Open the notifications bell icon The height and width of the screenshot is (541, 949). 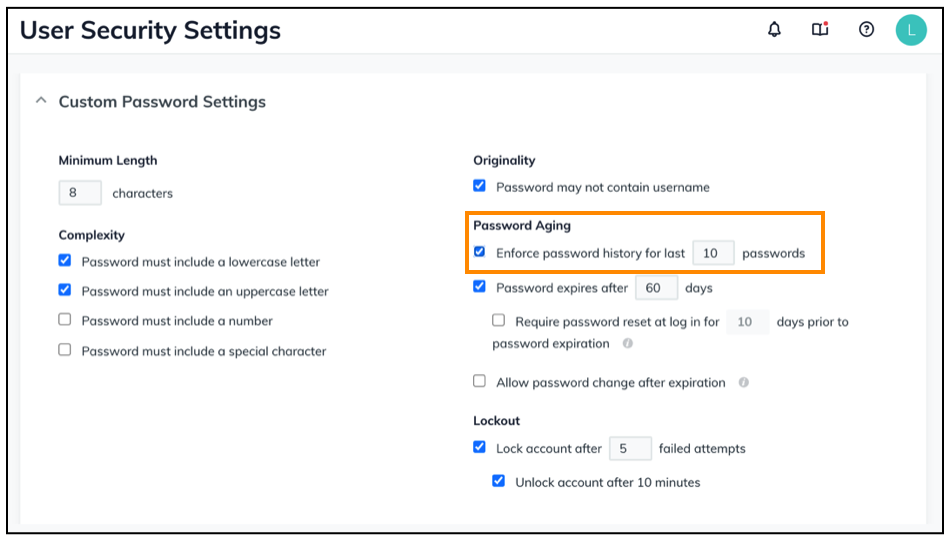click(774, 30)
